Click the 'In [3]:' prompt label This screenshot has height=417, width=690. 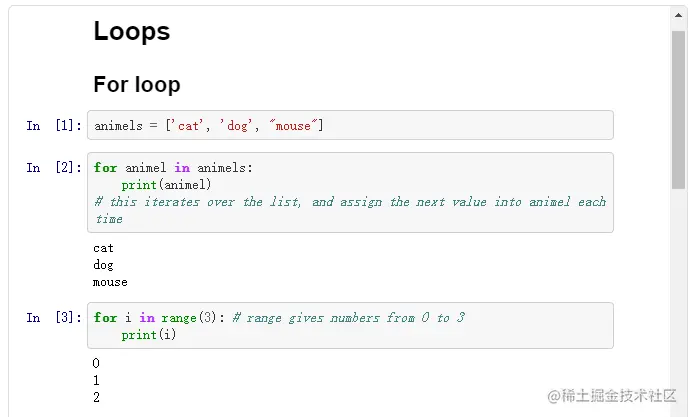point(54,318)
